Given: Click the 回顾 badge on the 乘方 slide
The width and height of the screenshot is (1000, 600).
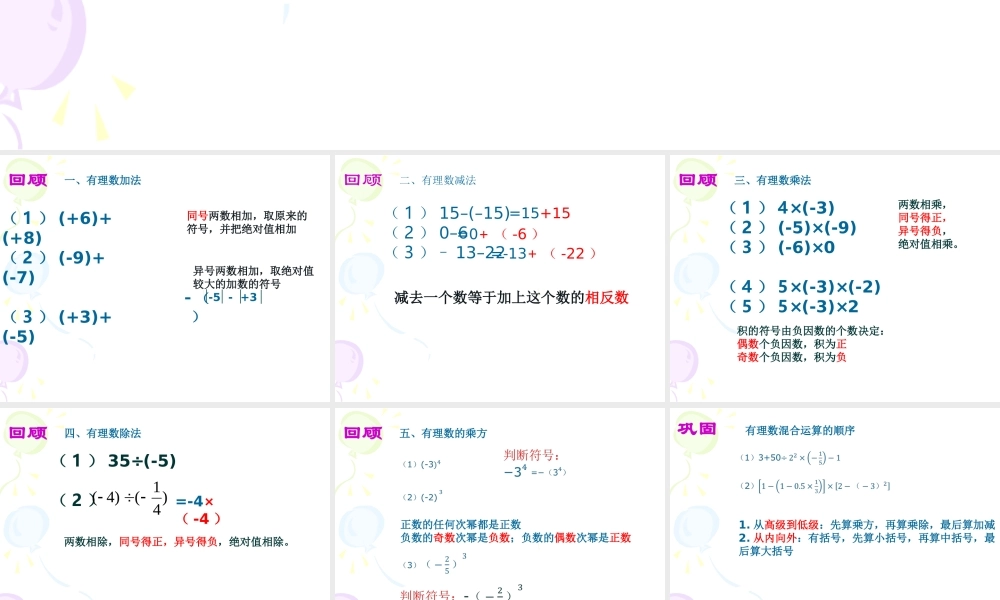Looking at the screenshot, I should [x=362, y=433].
